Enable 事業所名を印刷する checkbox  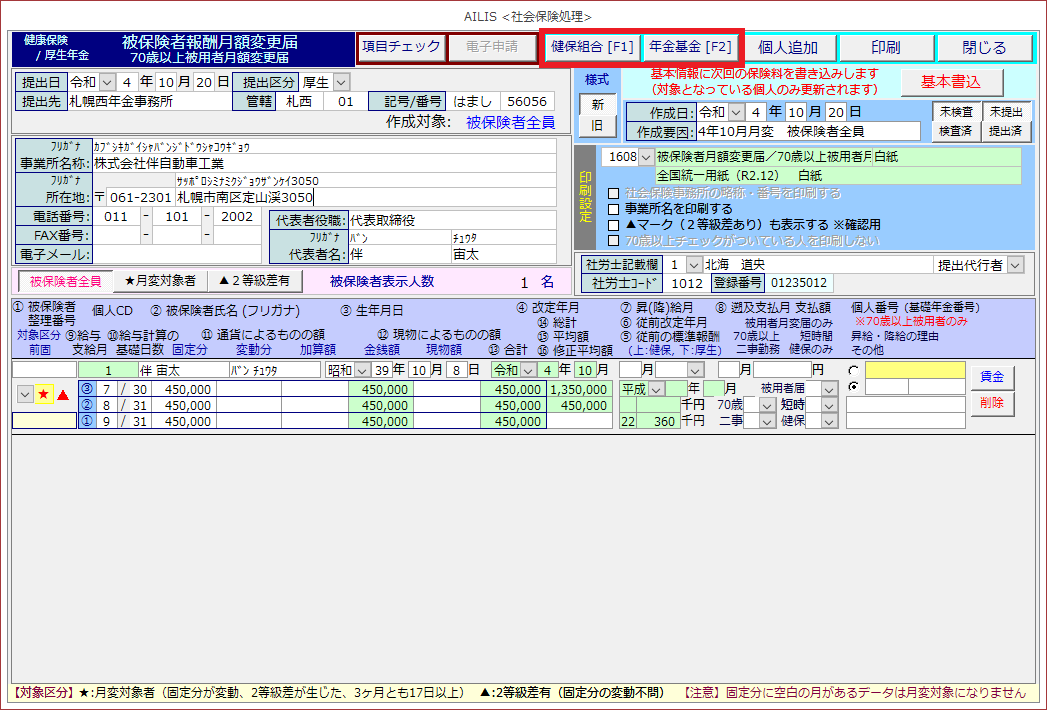614,209
